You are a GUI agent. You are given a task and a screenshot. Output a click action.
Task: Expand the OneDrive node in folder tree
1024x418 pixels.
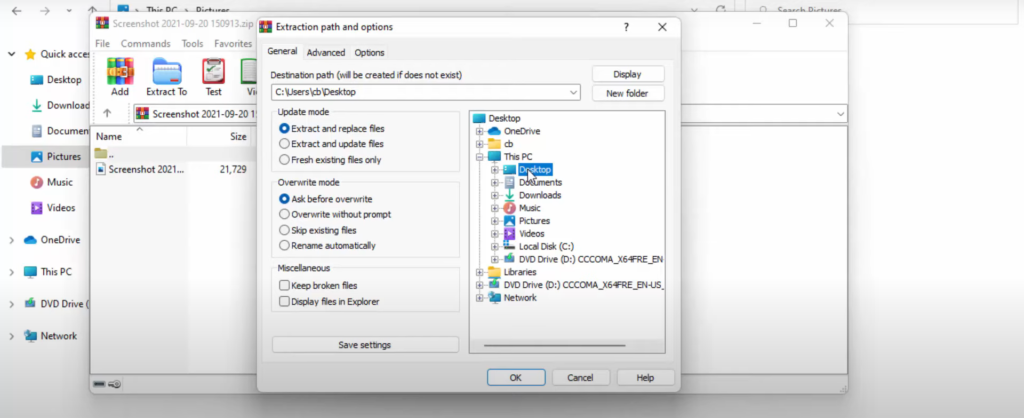click(480, 131)
